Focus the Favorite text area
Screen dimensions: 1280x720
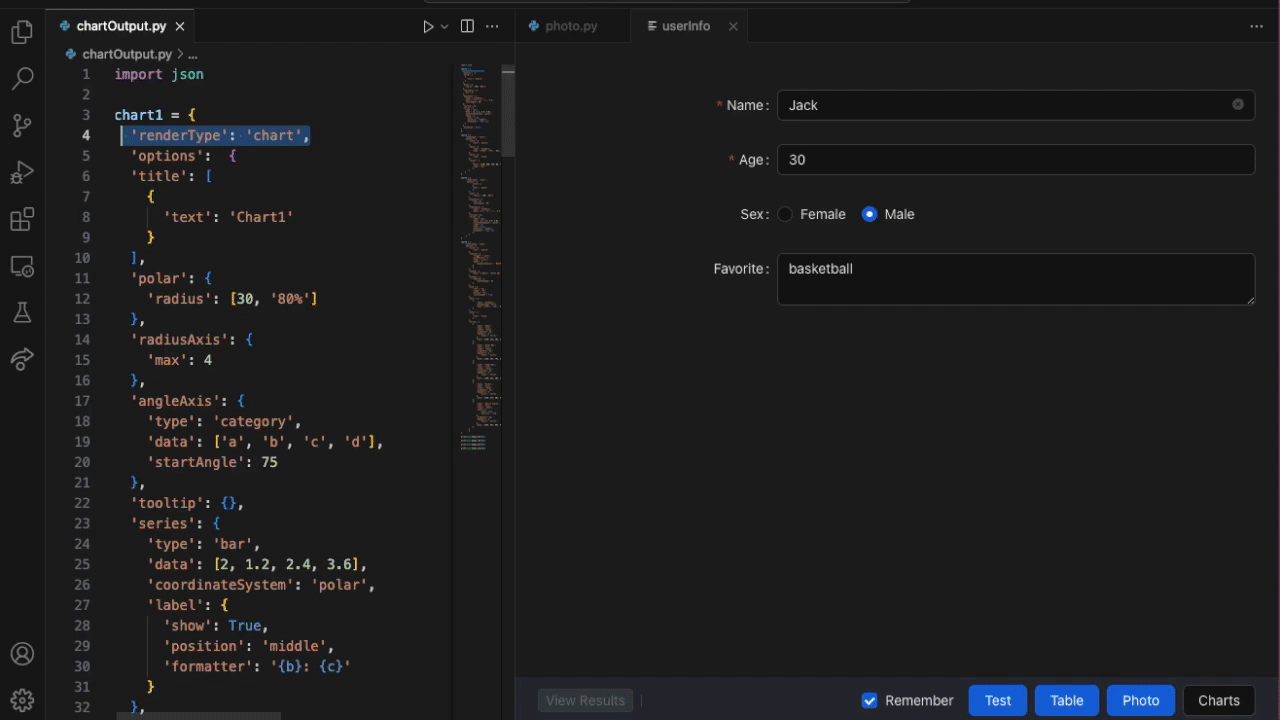point(1016,279)
